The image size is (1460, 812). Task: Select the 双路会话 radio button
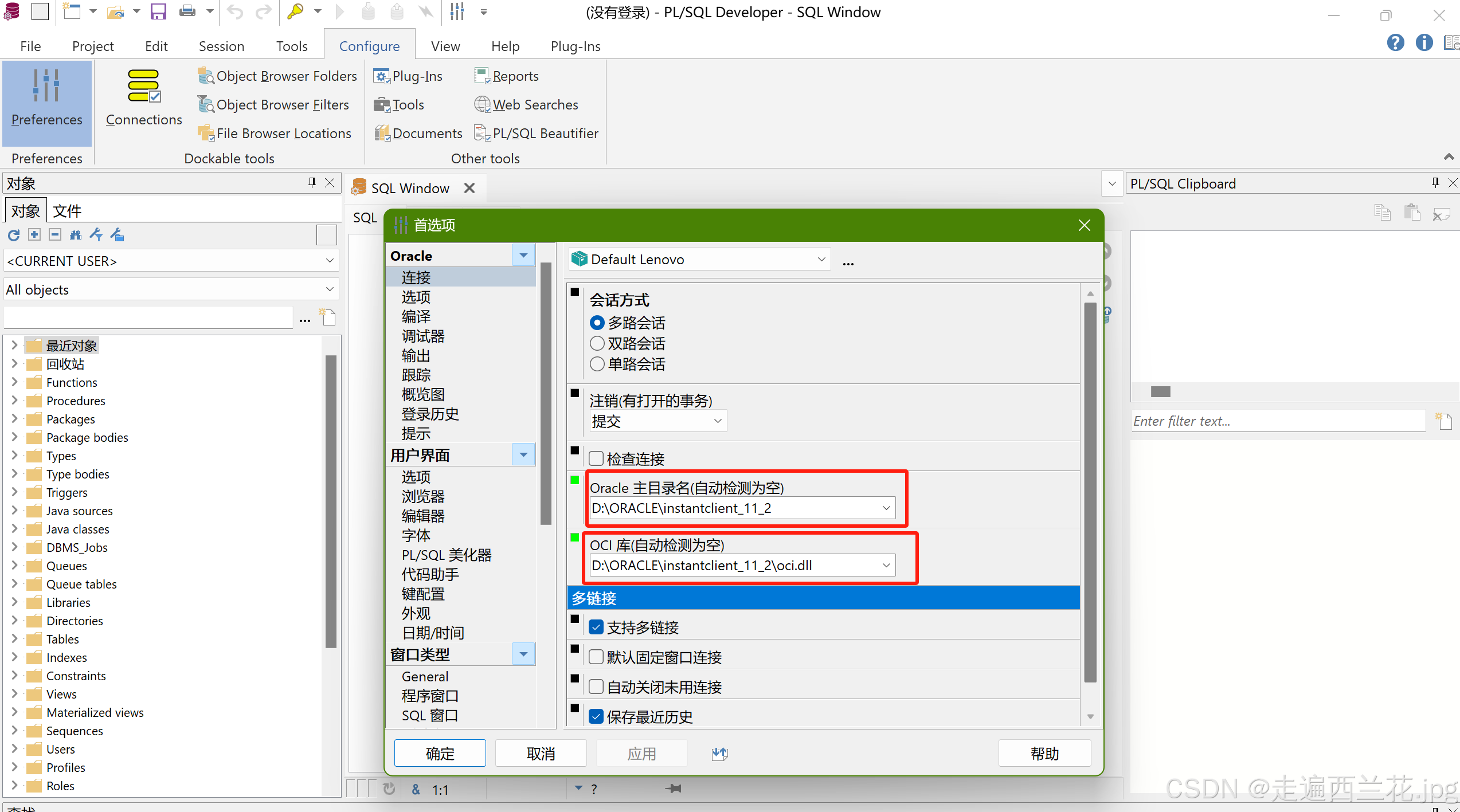pos(597,343)
